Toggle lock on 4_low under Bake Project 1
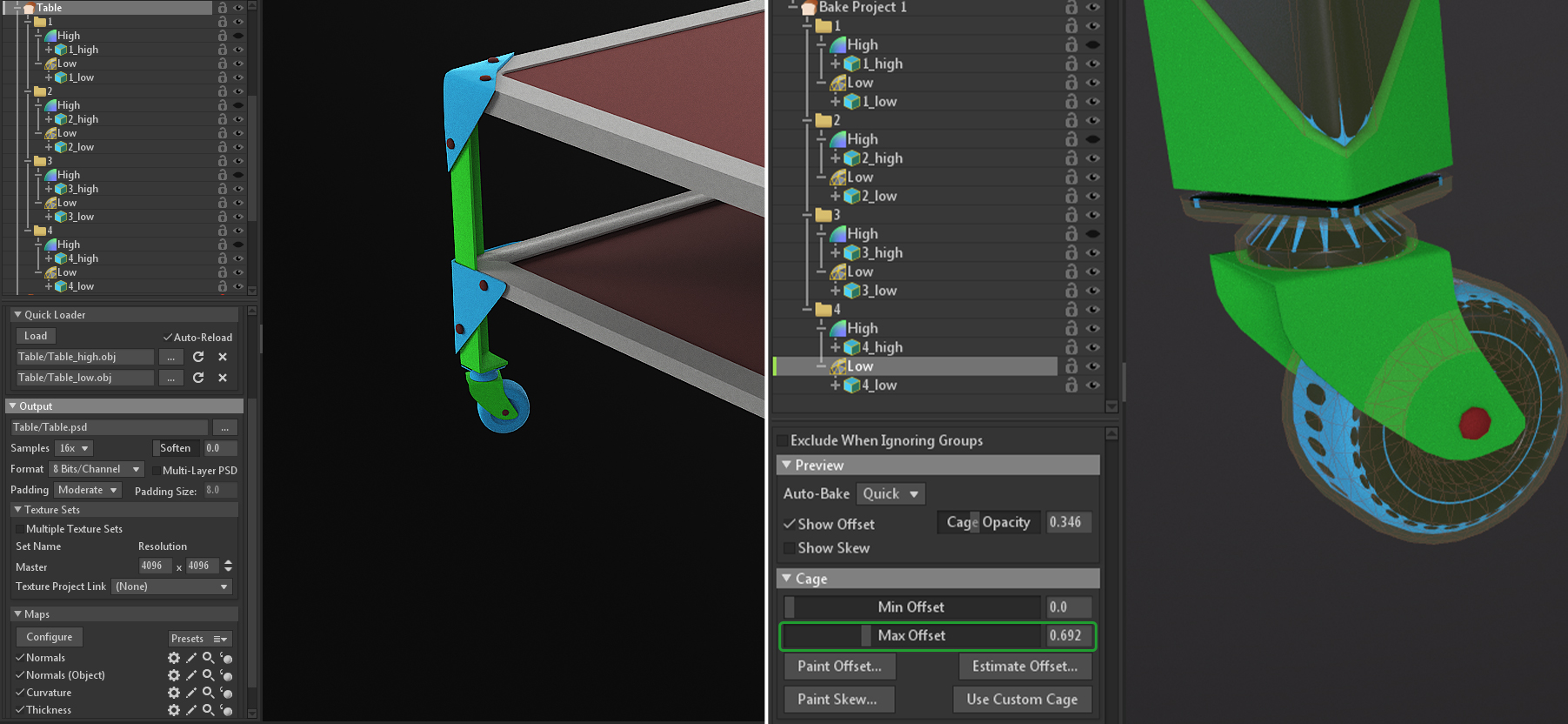Image resolution: width=1568 pixels, height=724 pixels. (1071, 385)
